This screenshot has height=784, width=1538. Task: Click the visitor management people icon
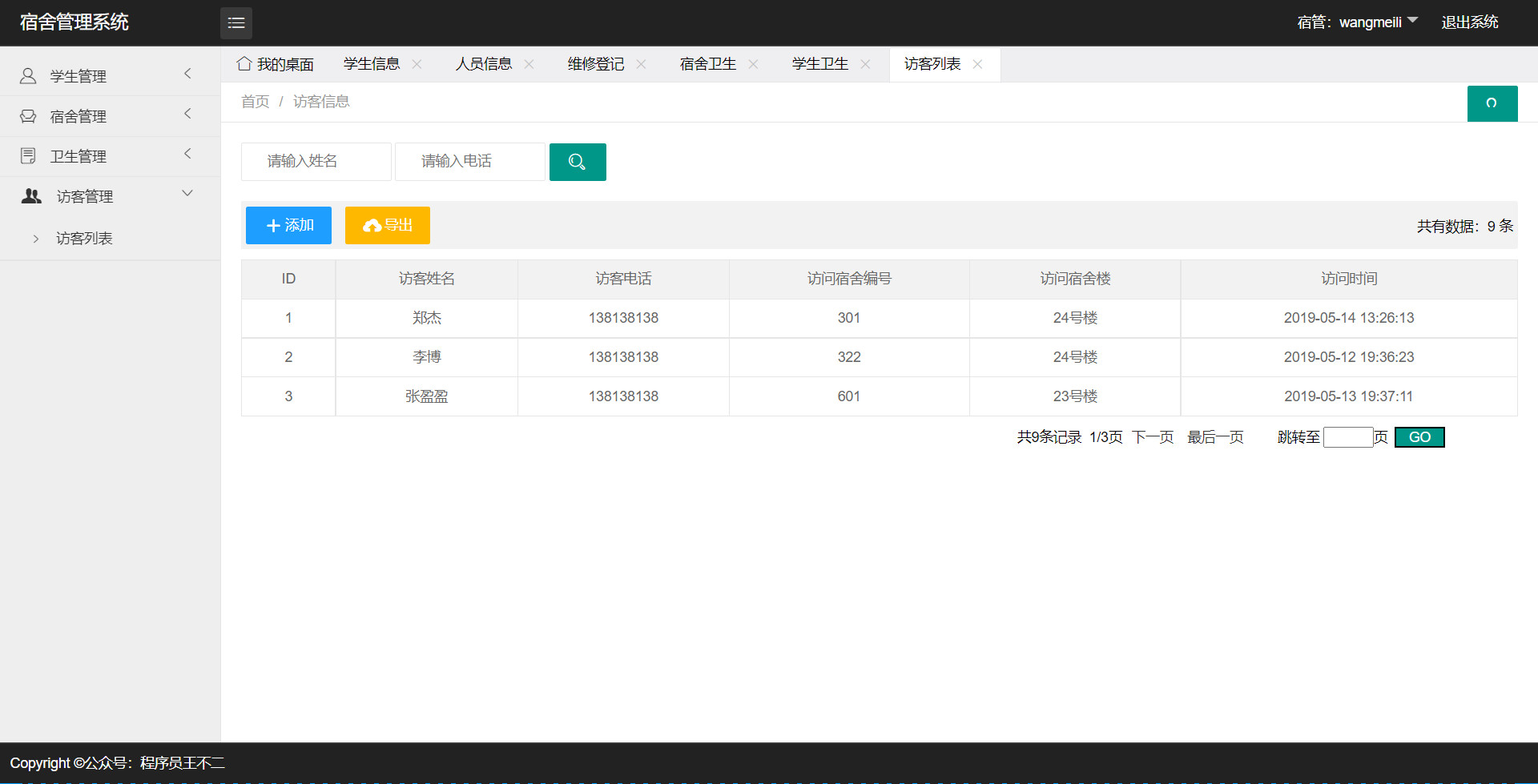click(x=30, y=195)
